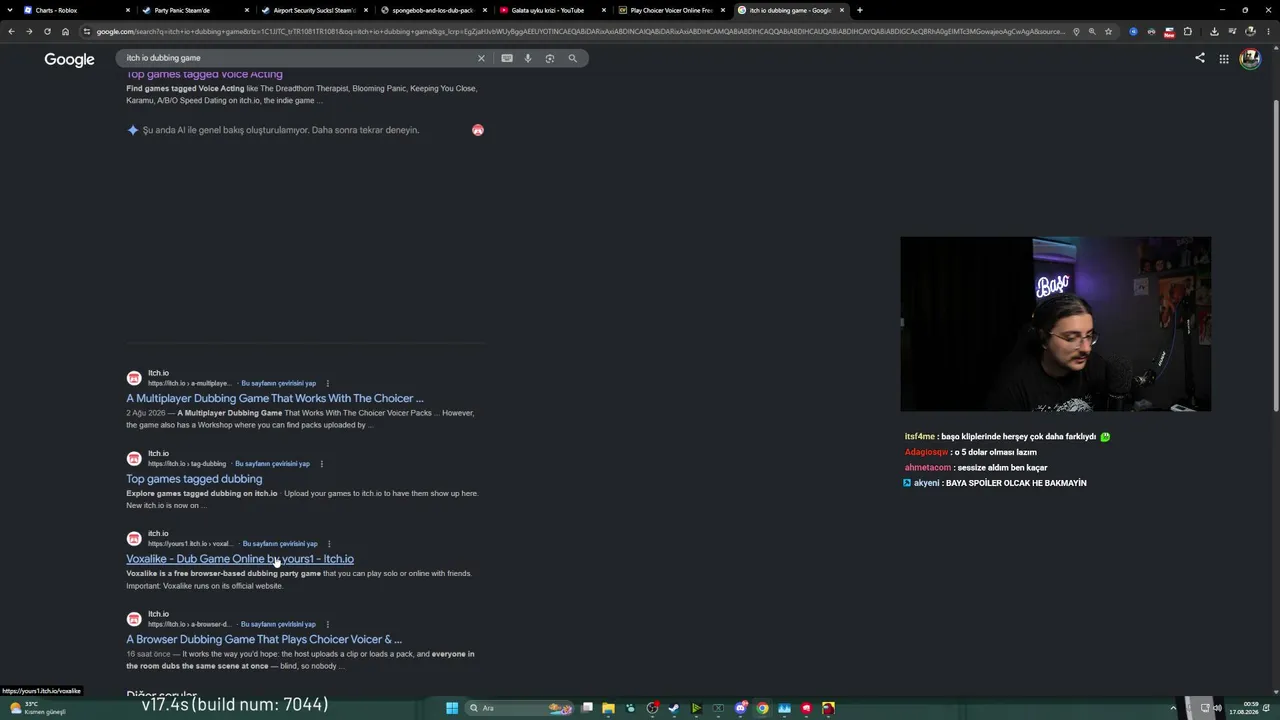The height and width of the screenshot is (720, 1280).
Task: Open the weather widget in the taskbar
Action: (36, 708)
